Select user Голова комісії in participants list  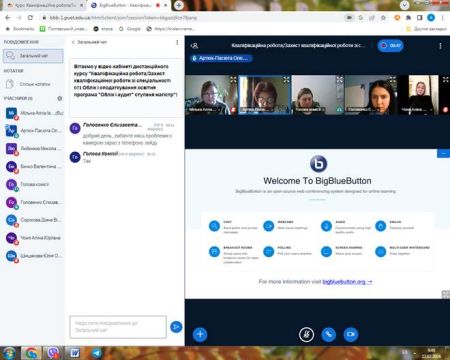[33, 184]
